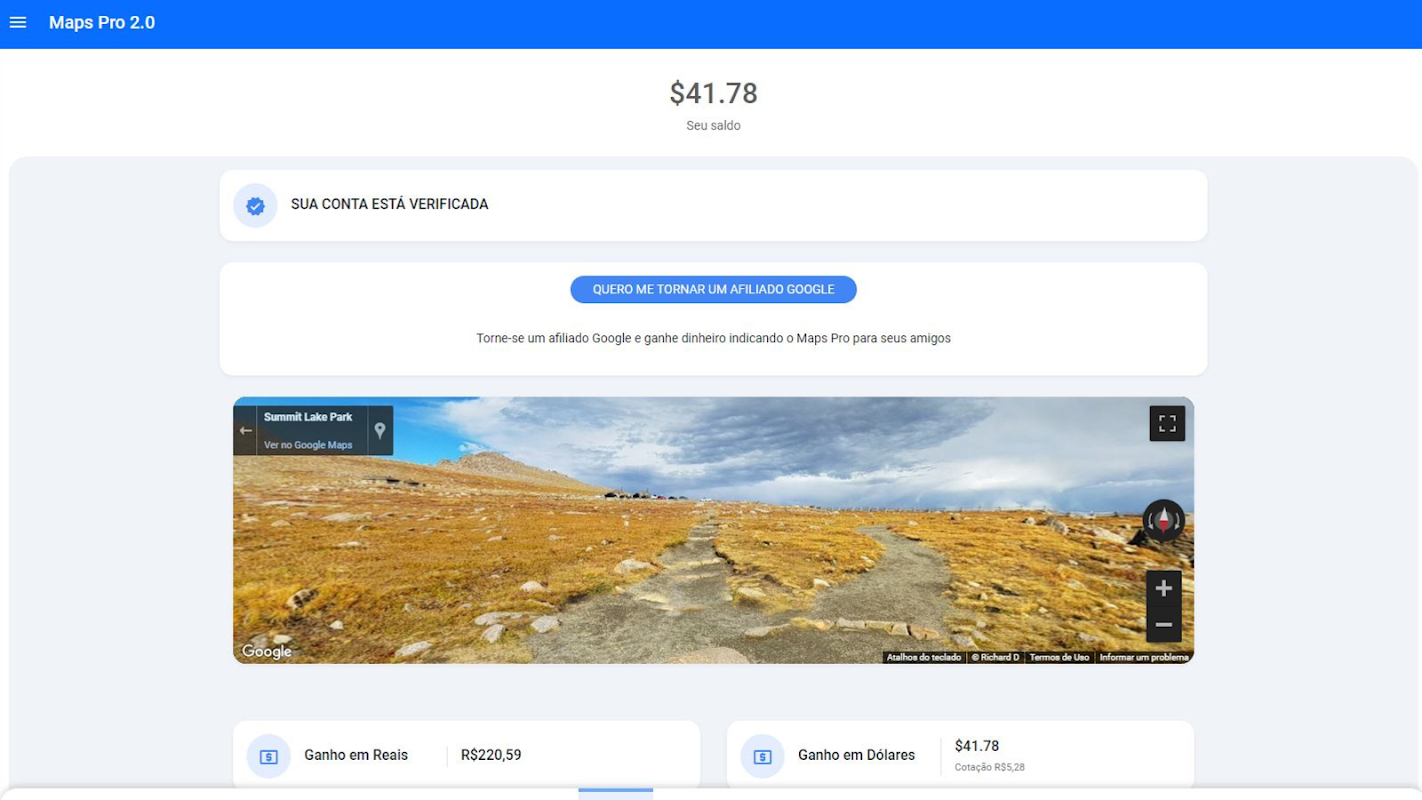Viewport: 1422px width, 800px height.
Task: Click the verified account badge icon
Action: (x=255, y=205)
